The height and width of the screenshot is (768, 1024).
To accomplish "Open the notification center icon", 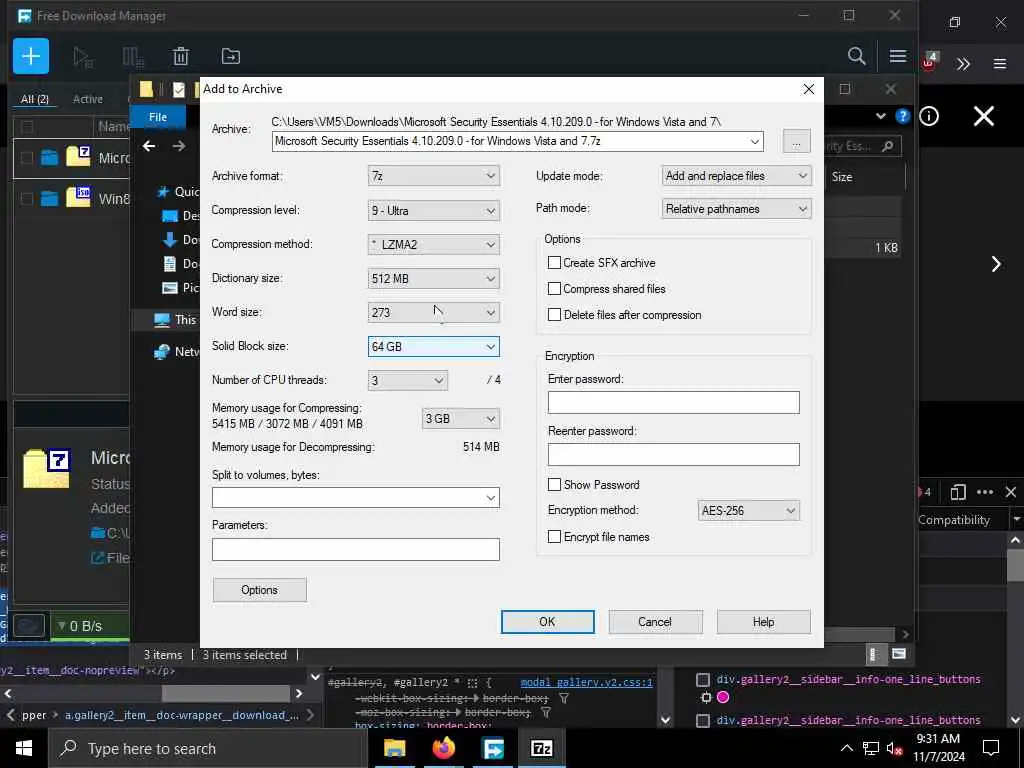I will click(x=991, y=748).
